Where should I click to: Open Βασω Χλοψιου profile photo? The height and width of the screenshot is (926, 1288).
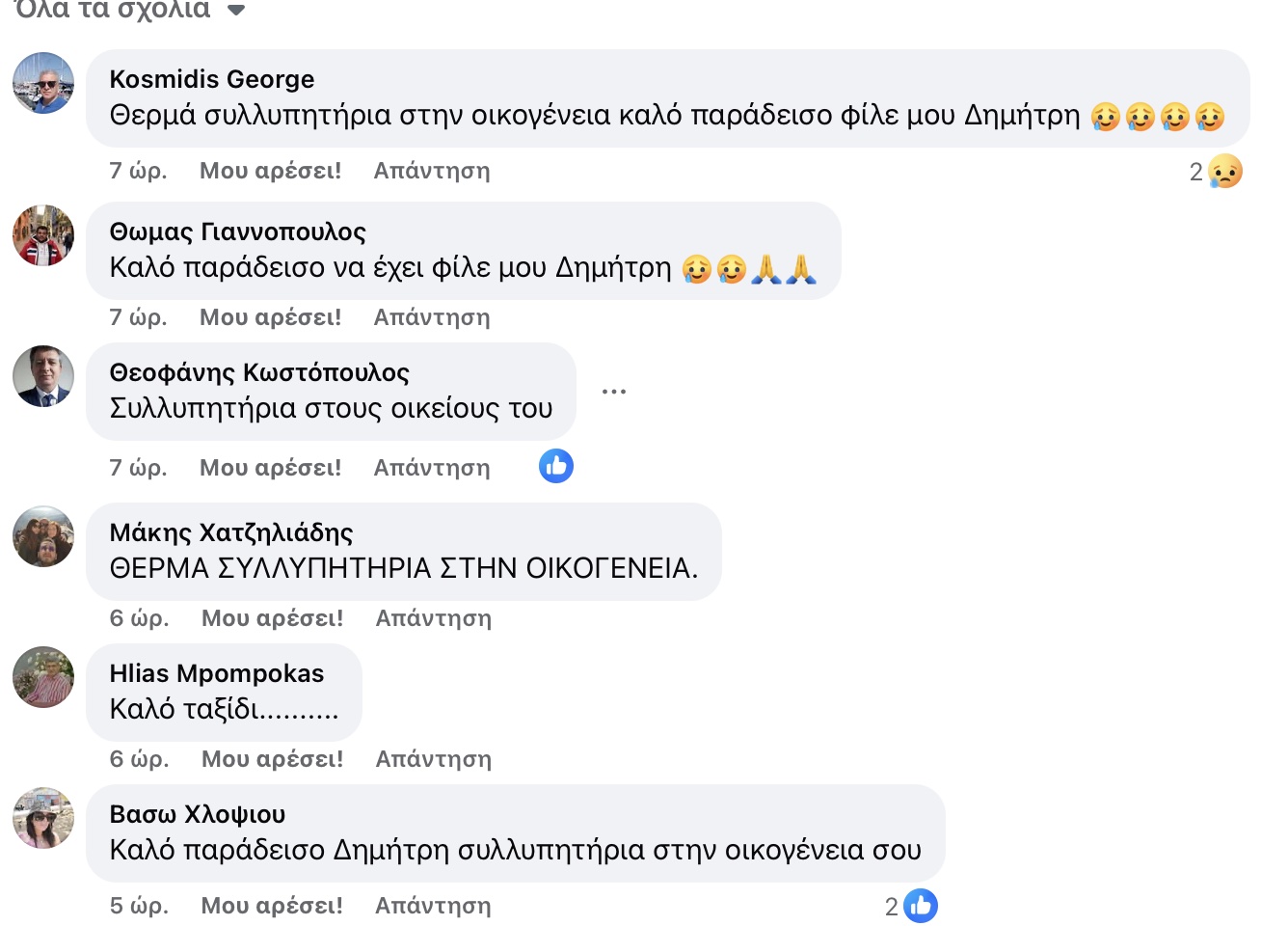tap(43, 818)
